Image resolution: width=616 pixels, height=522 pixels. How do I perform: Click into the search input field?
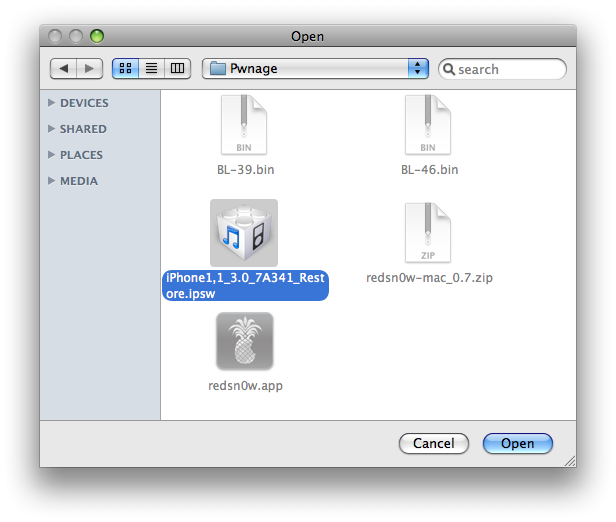(x=508, y=69)
